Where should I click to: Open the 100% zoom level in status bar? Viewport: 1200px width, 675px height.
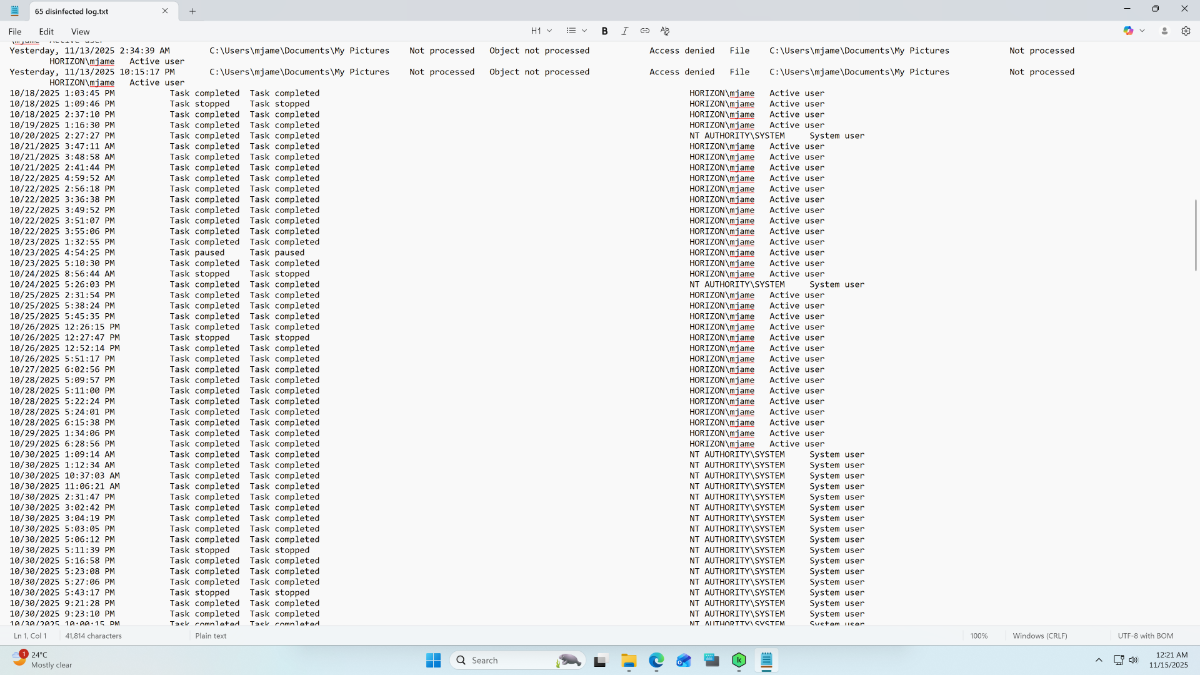[979, 636]
